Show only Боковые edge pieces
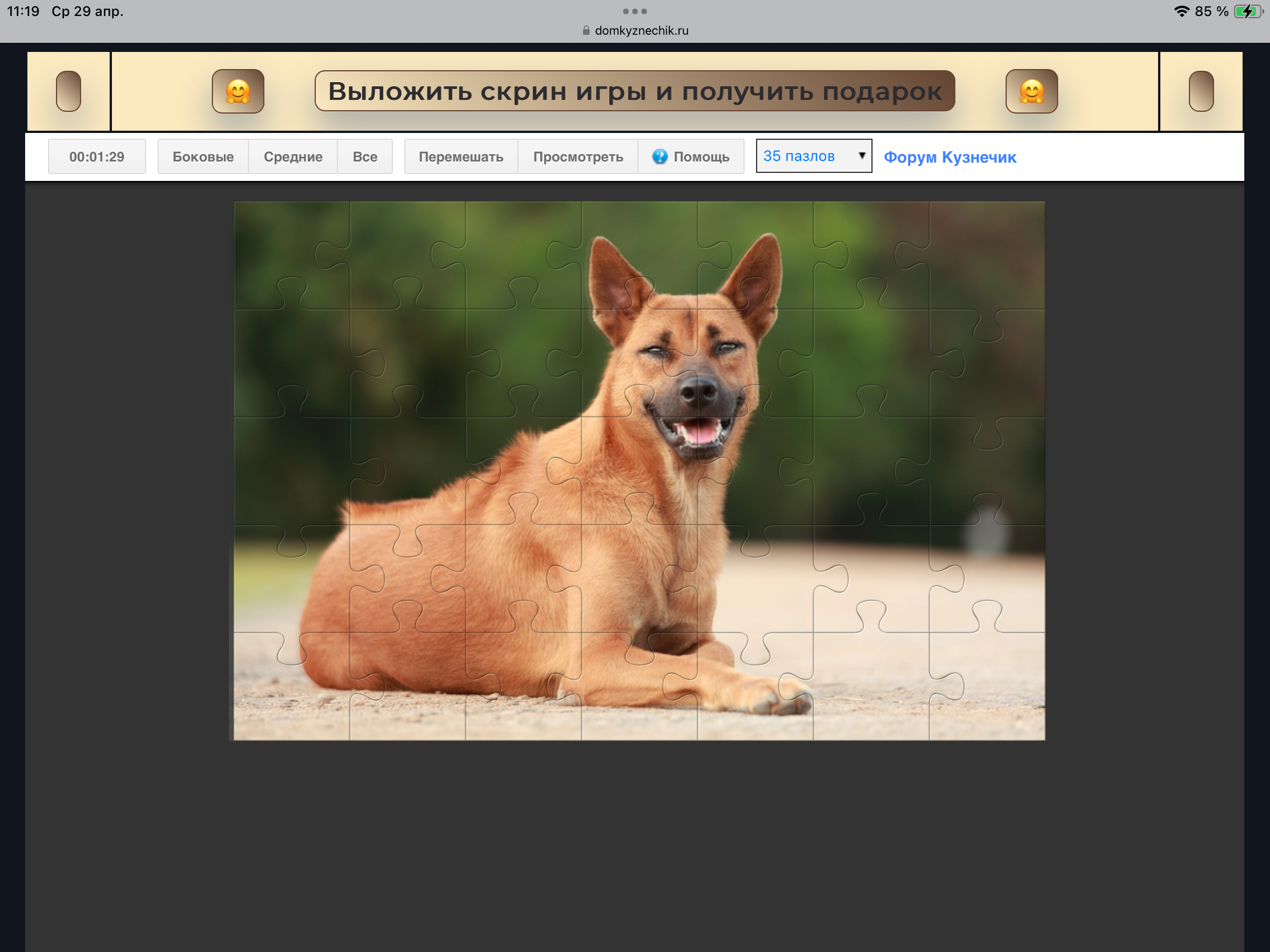The height and width of the screenshot is (952, 1270). [x=203, y=156]
